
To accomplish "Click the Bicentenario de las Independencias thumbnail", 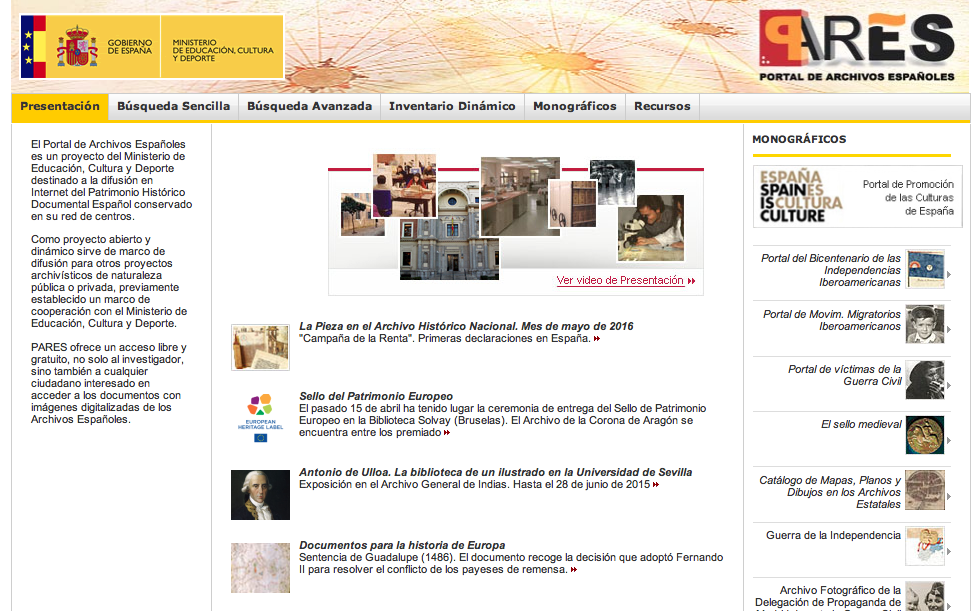I will tap(924, 270).
